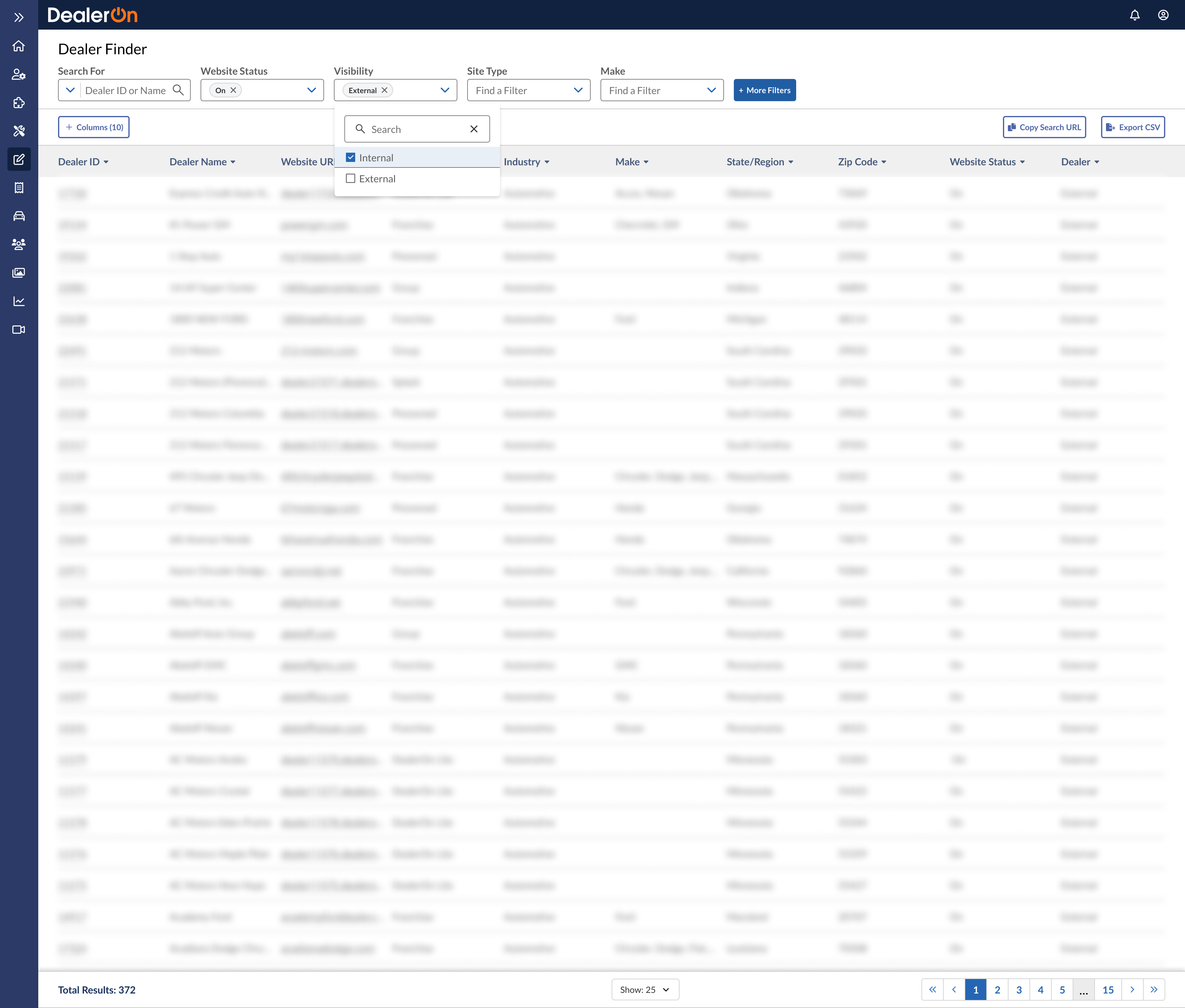
Task: Open the Home icon in sidebar
Action: coord(19,46)
